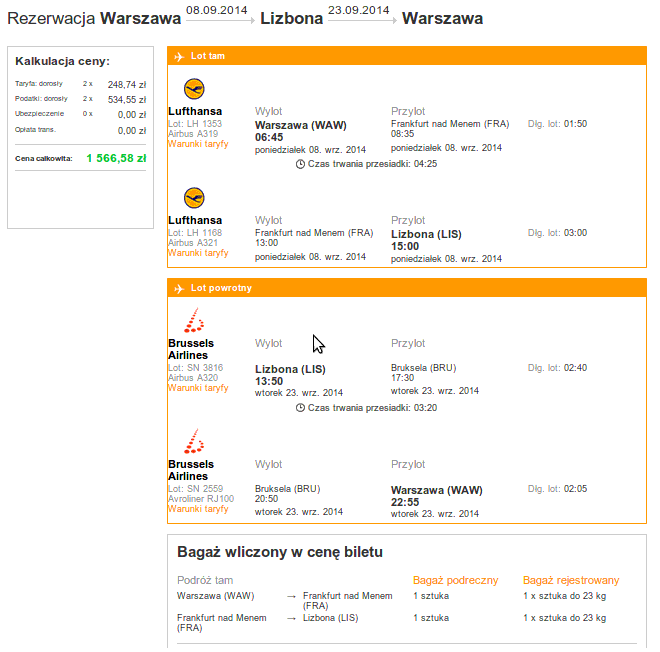This screenshot has height=652, width=660.
Task: Click the Bagaż wliczony w cenę biletu heading
Action: [x=280, y=552]
